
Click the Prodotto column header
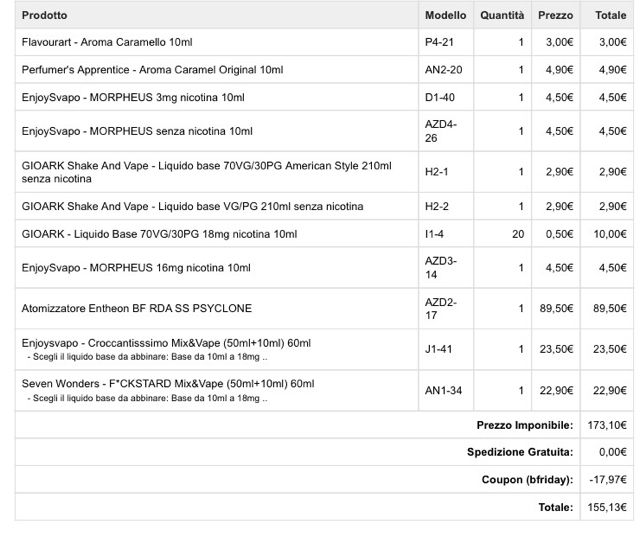tap(44, 16)
